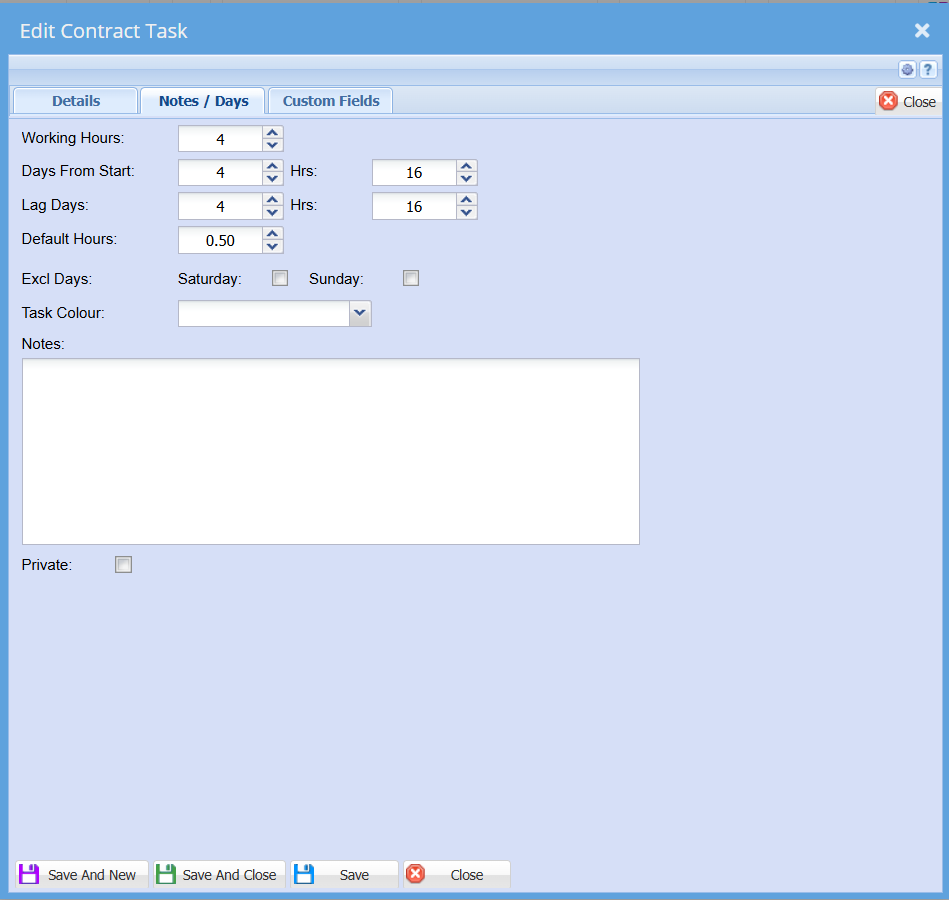The image size is (949, 900).
Task: Increase Lag Days Hrs value
Action: pos(466,199)
